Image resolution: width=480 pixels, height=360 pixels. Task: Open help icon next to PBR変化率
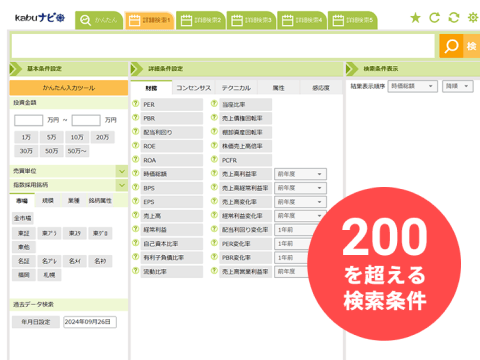pos(214,257)
